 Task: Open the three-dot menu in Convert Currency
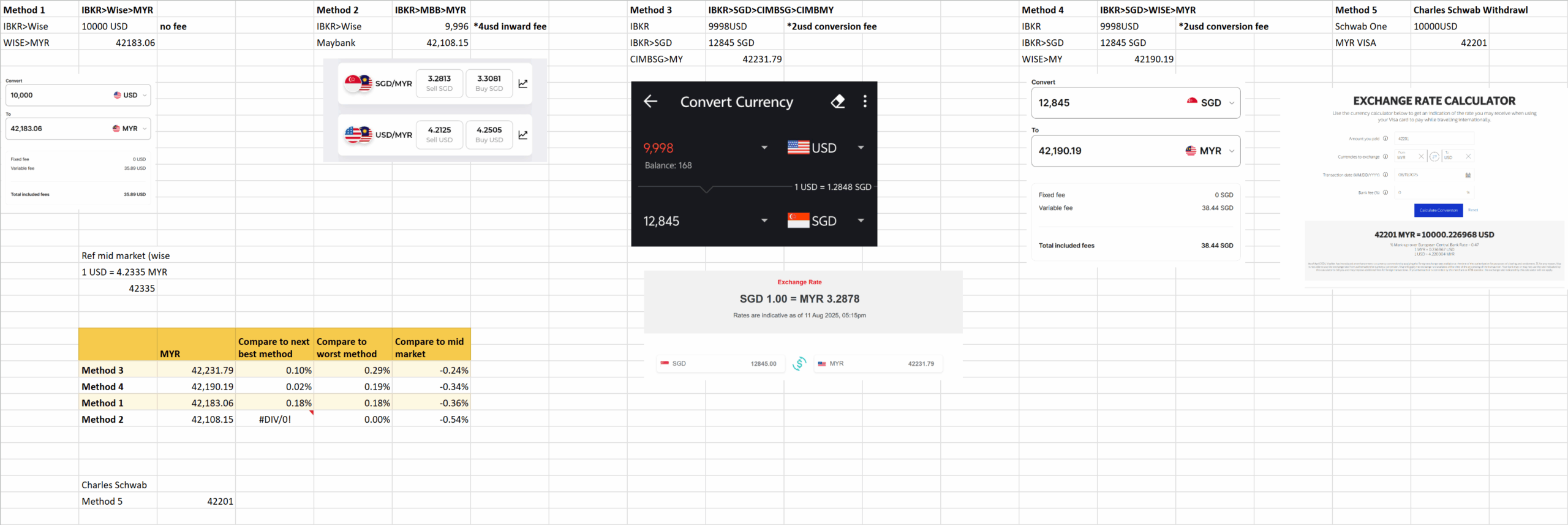(x=865, y=102)
